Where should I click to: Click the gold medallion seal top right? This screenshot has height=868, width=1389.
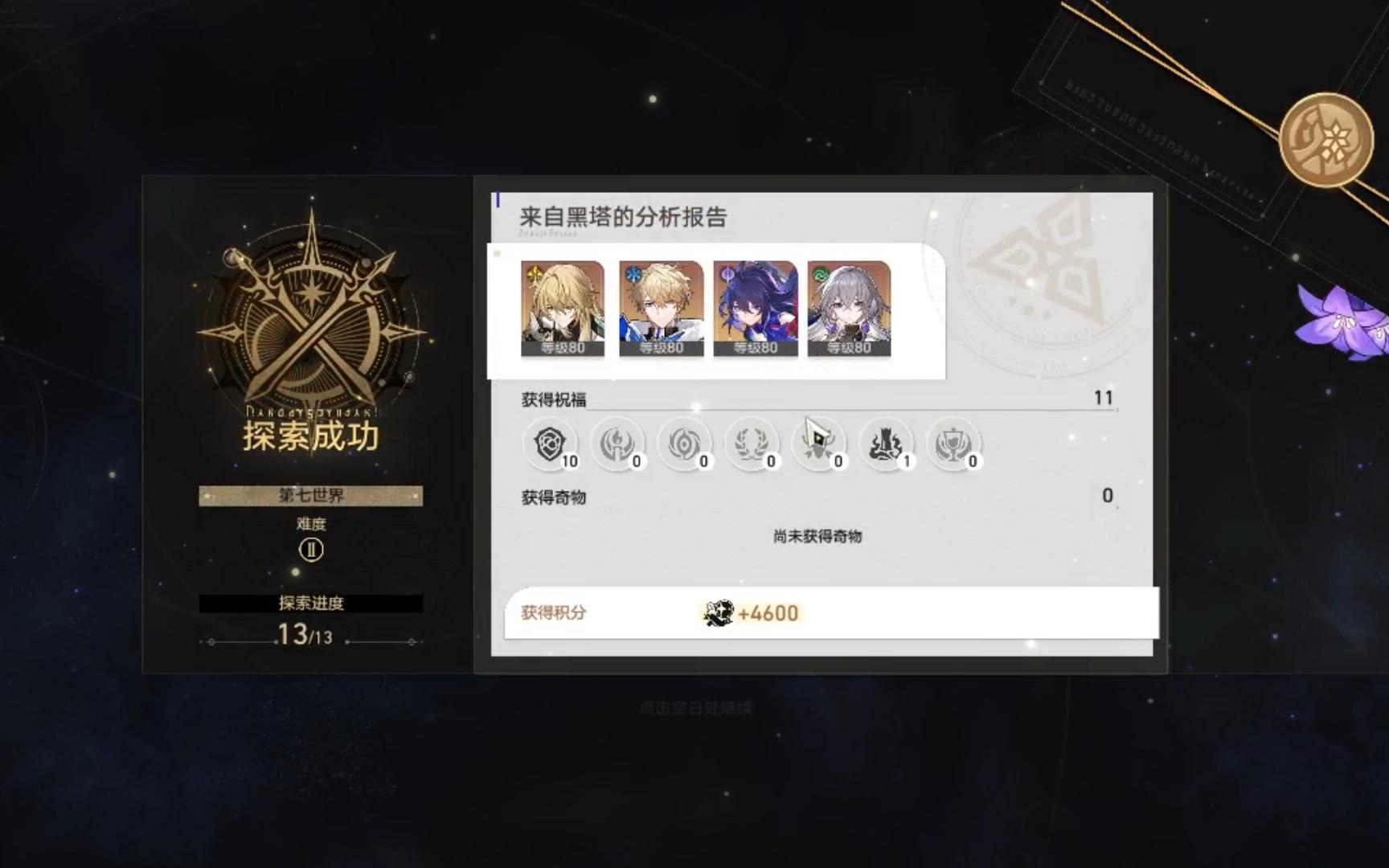tap(1326, 139)
